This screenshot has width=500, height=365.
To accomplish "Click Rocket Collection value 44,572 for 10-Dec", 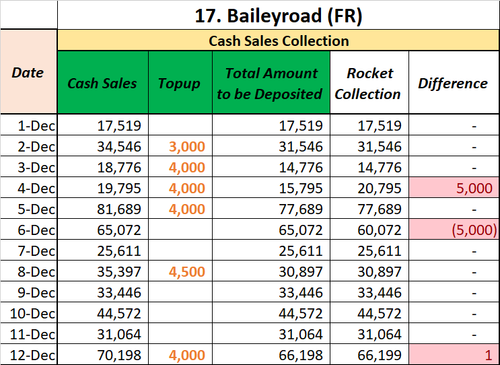I will [369, 313].
